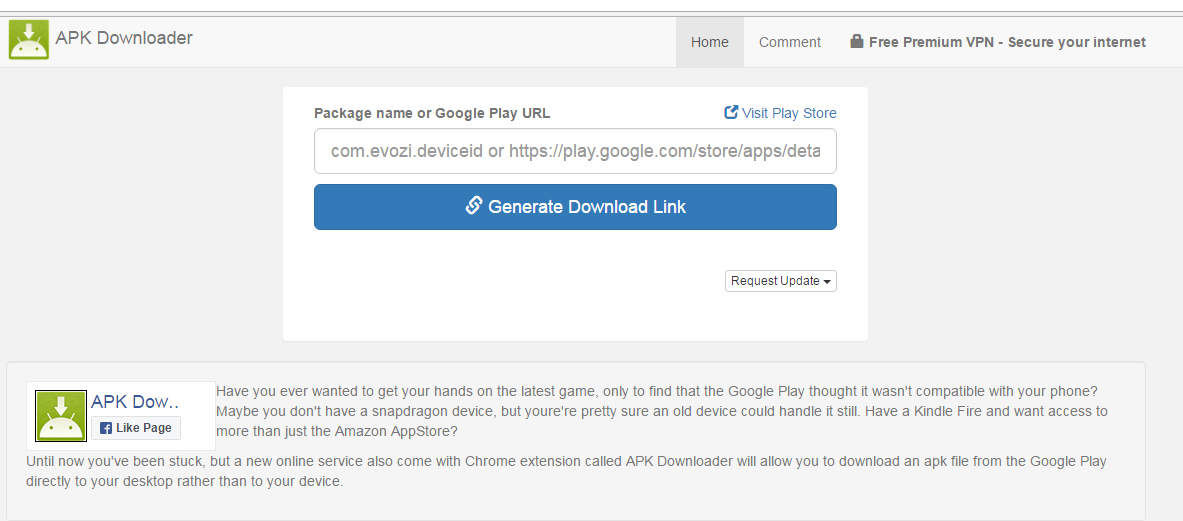Screen dimensions: 1183x521
Task: Click the "Package name or Google Play URL" label
Action: click(432, 113)
